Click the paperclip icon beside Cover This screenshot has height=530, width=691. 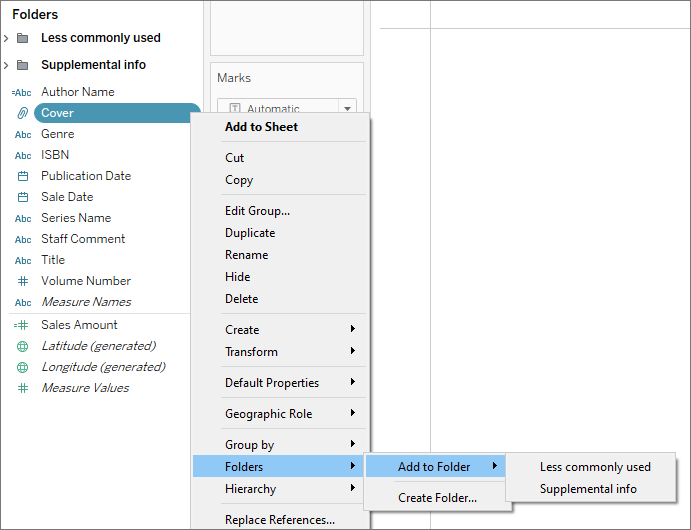click(22, 113)
